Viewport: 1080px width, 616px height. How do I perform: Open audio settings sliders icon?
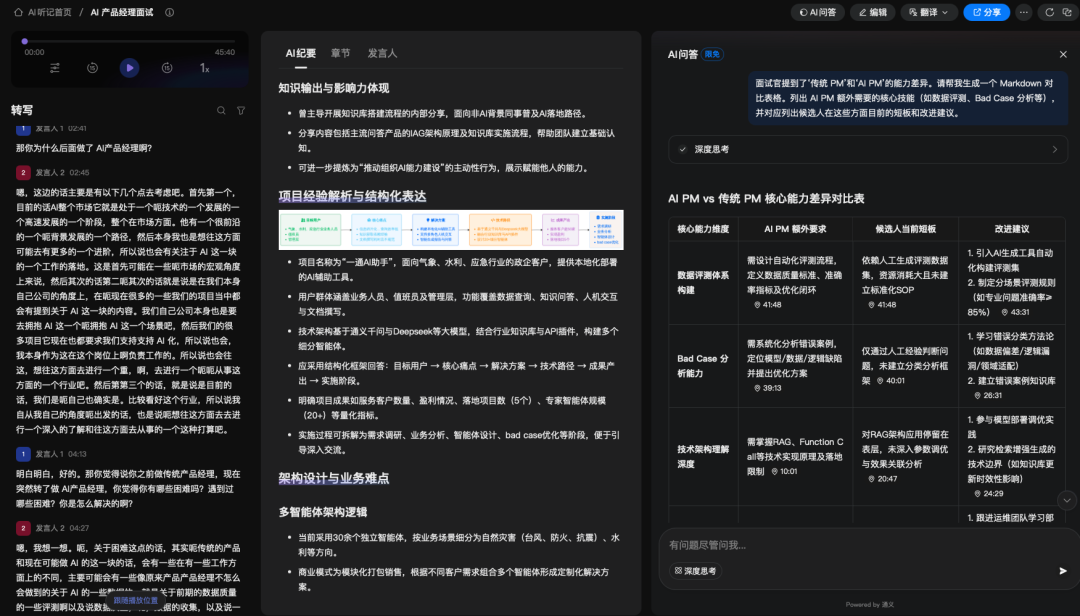[54, 68]
